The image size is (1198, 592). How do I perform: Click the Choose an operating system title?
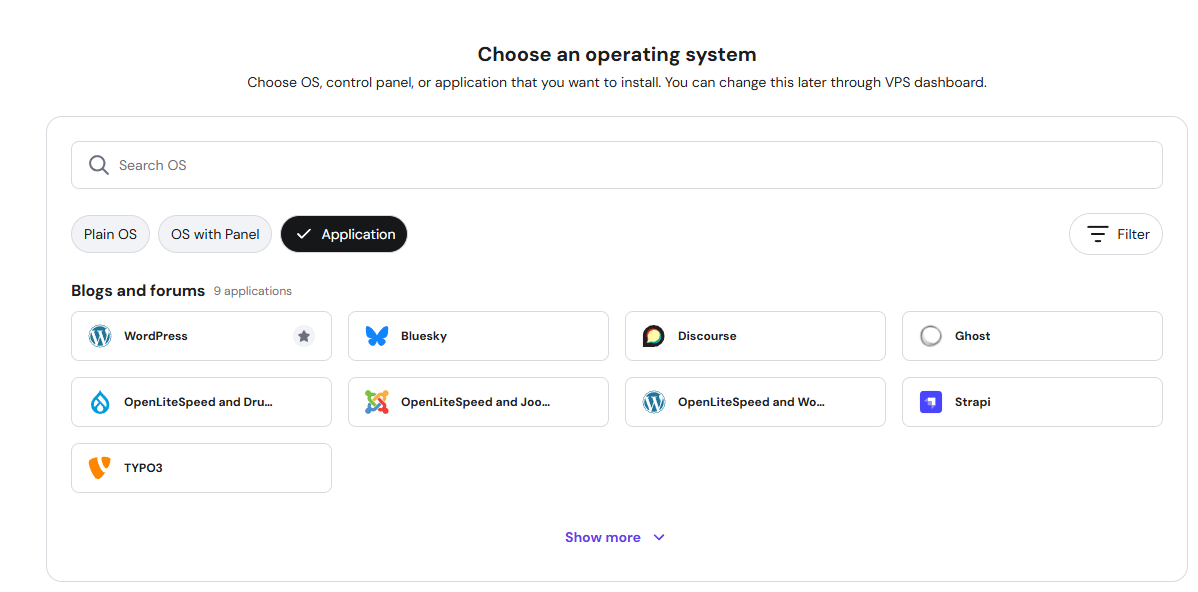[617, 54]
